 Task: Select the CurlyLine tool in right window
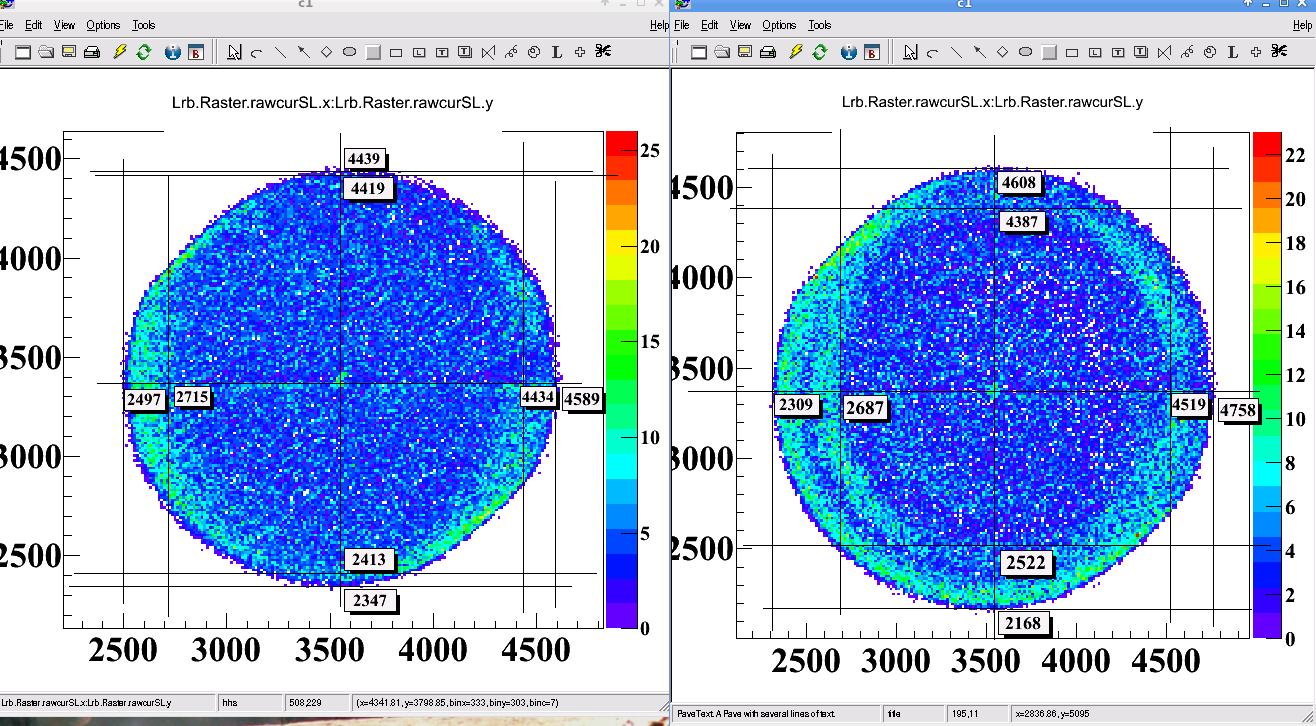pyautogui.click(x=1187, y=52)
